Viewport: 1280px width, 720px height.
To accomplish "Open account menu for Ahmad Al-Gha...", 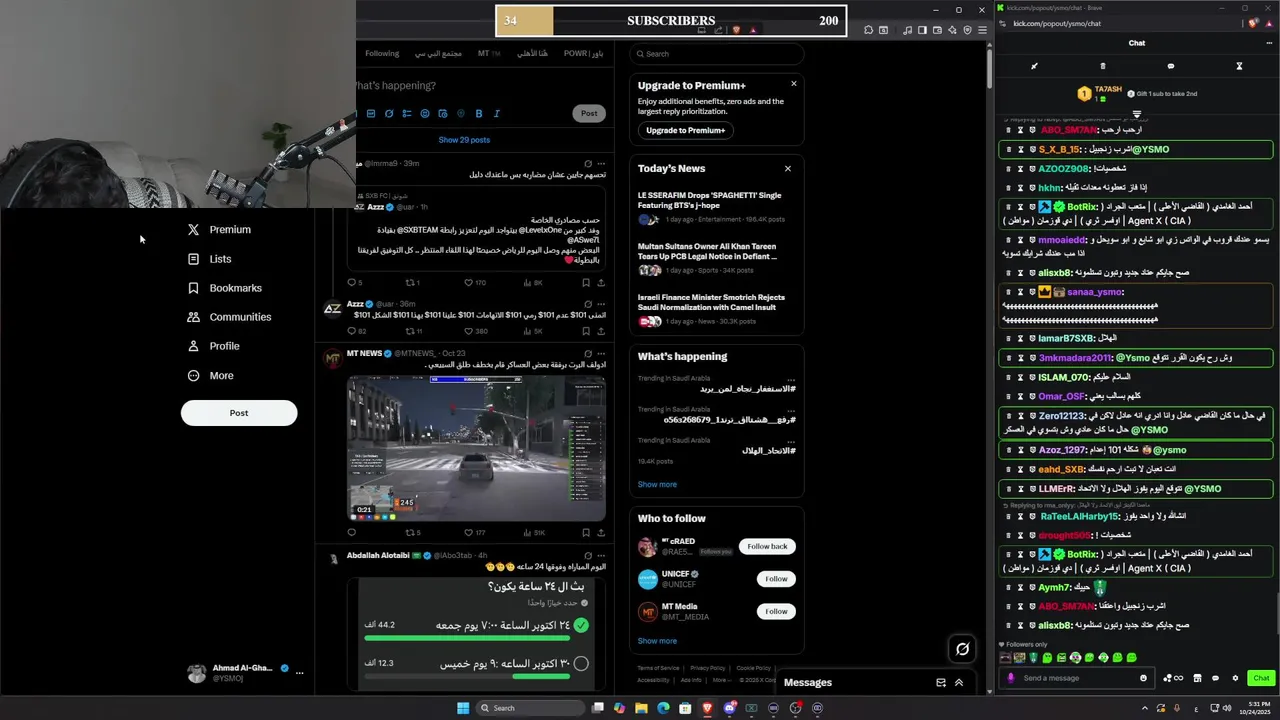I will pos(299,673).
